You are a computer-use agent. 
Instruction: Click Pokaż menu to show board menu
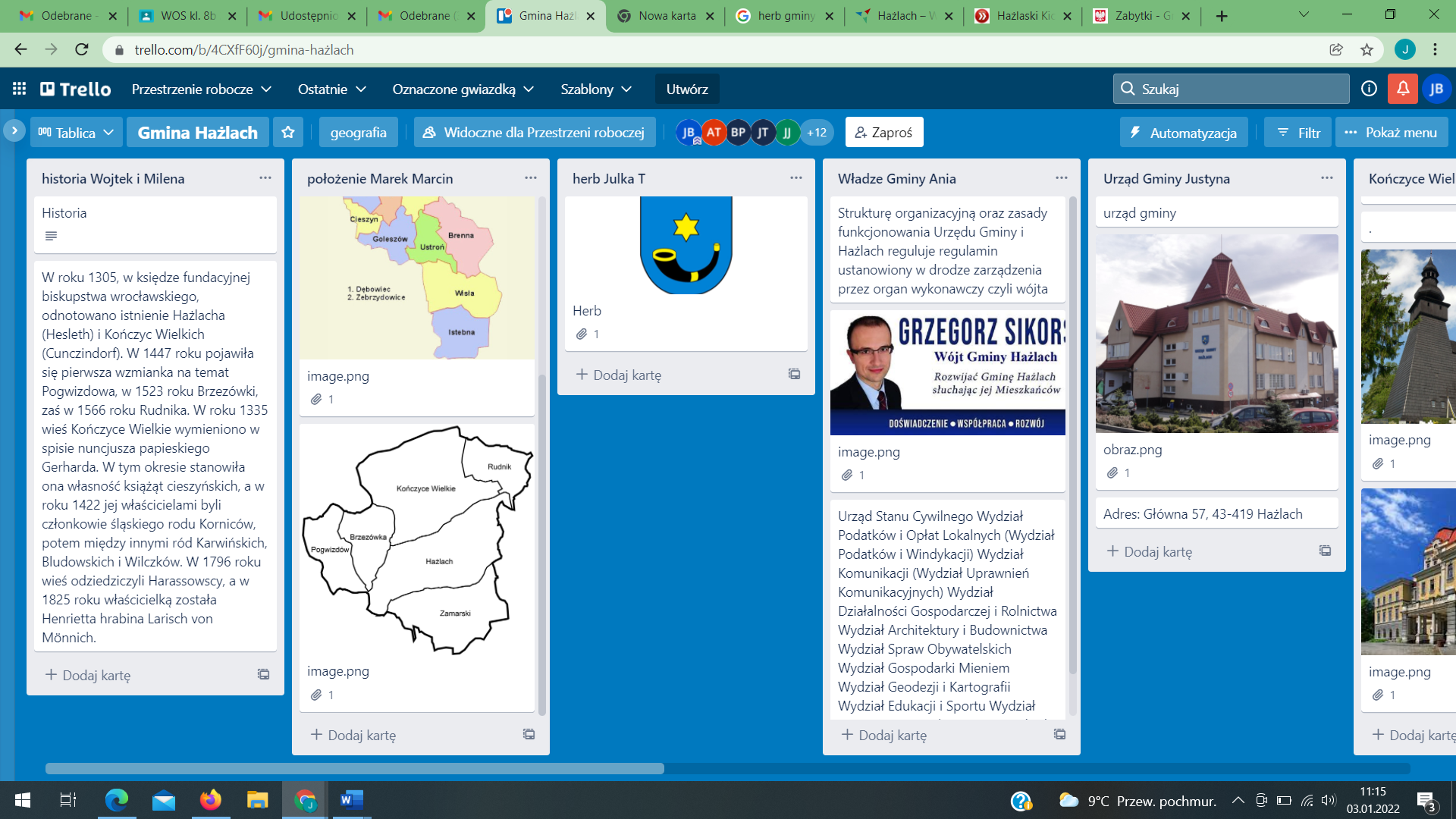tap(1392, 132)
